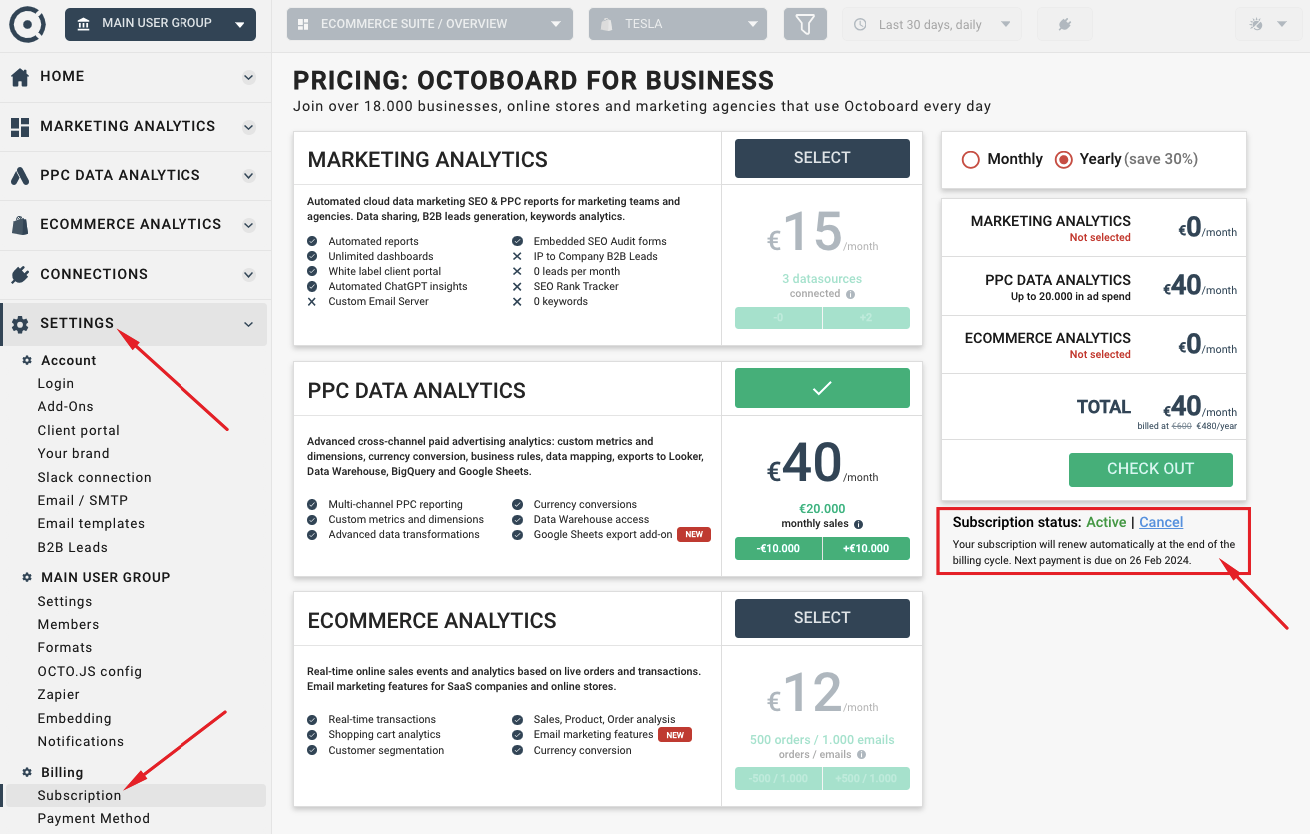Open Embedding settings item
This screenshot has height=834, width=1310.
(x=75, y=718)
